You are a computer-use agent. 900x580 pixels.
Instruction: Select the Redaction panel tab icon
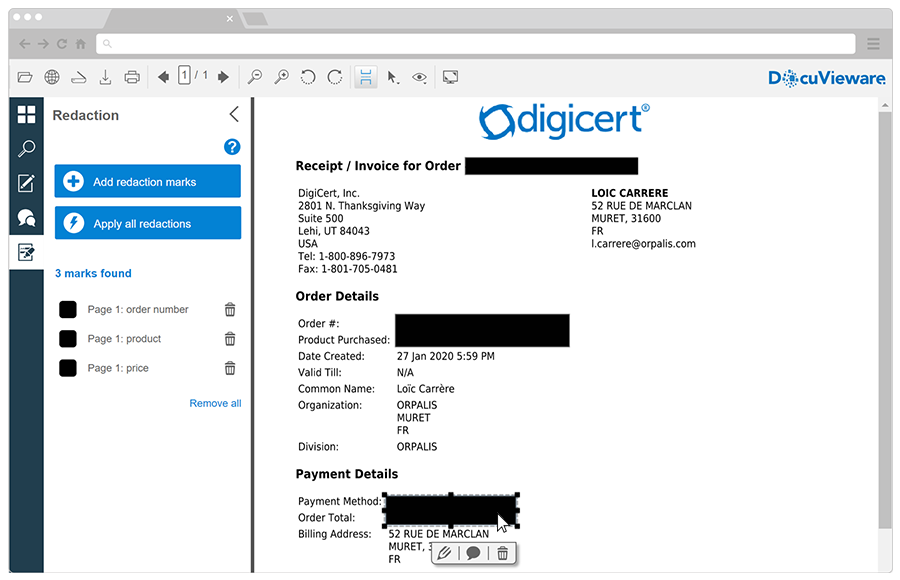[26, 252]
